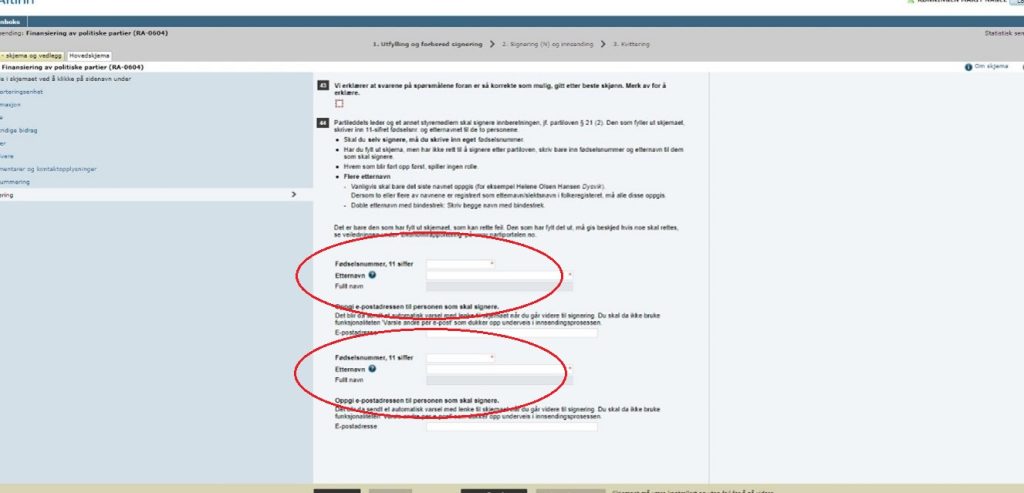This screenshot has width=1024, height=493.
Task: Open the Om skjema link
Action: pyautogui.click(x=990, y=67)
